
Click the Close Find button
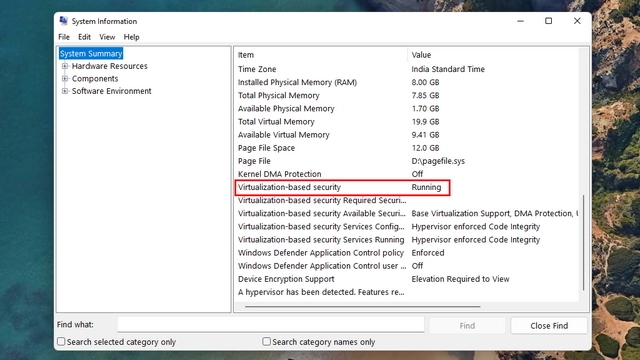tap(549, 326)
